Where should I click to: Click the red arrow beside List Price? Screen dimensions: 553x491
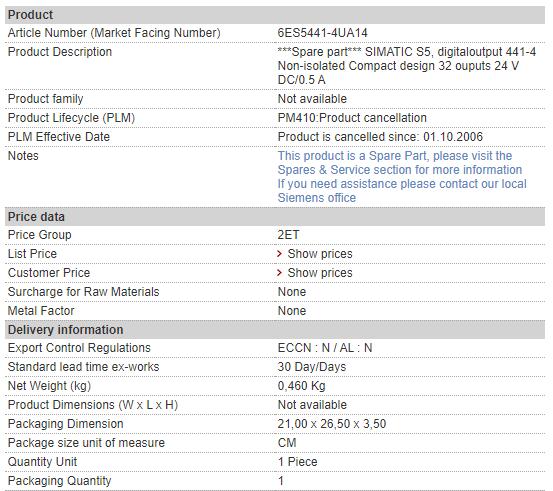[280, 254]
